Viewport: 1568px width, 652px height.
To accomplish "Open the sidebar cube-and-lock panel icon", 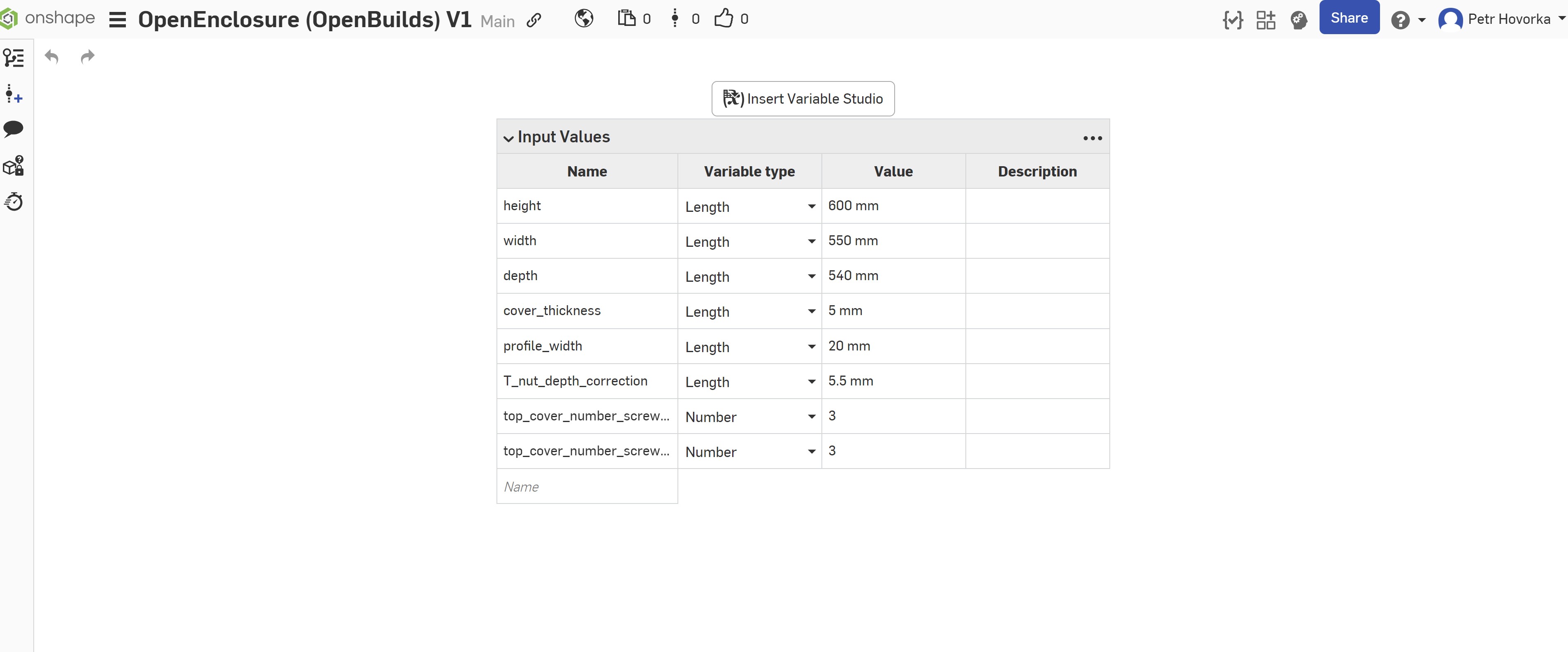I will (x=14, y=166).
